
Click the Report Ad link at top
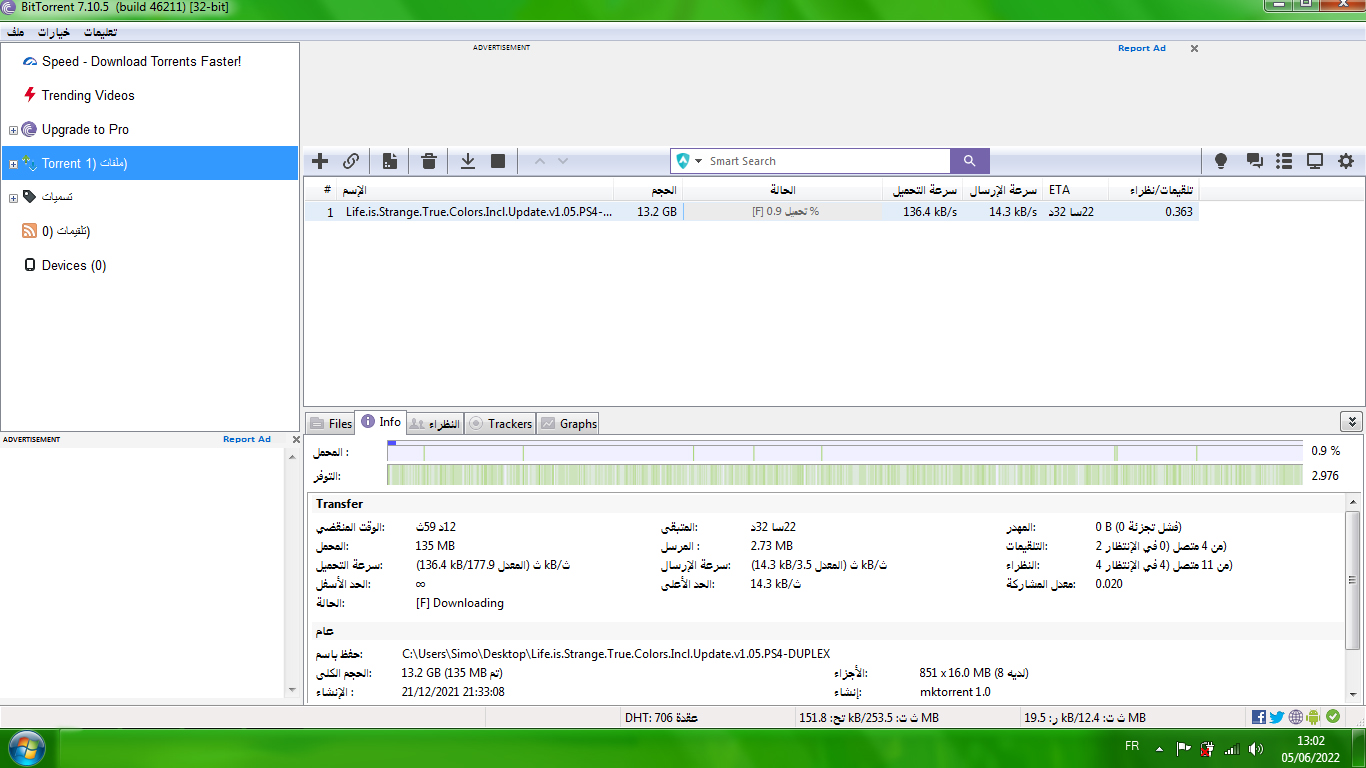[1141, 48]
